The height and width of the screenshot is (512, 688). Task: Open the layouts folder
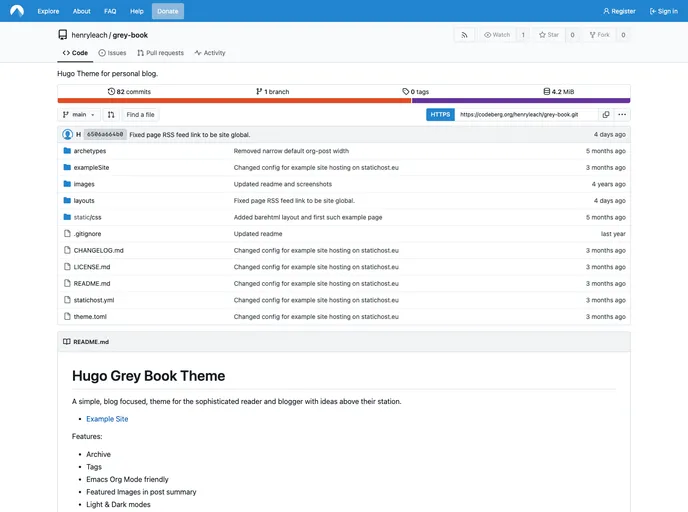(x=84, y=201)
